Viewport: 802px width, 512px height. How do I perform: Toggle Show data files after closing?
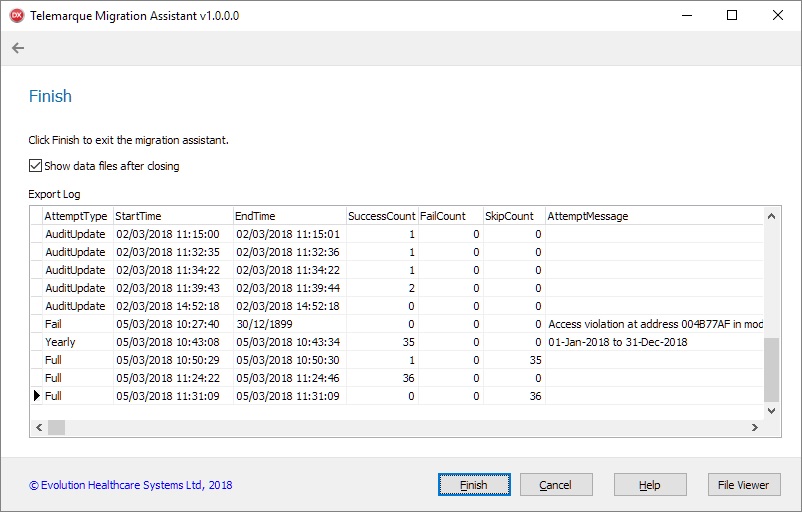[x=36, y=166]
